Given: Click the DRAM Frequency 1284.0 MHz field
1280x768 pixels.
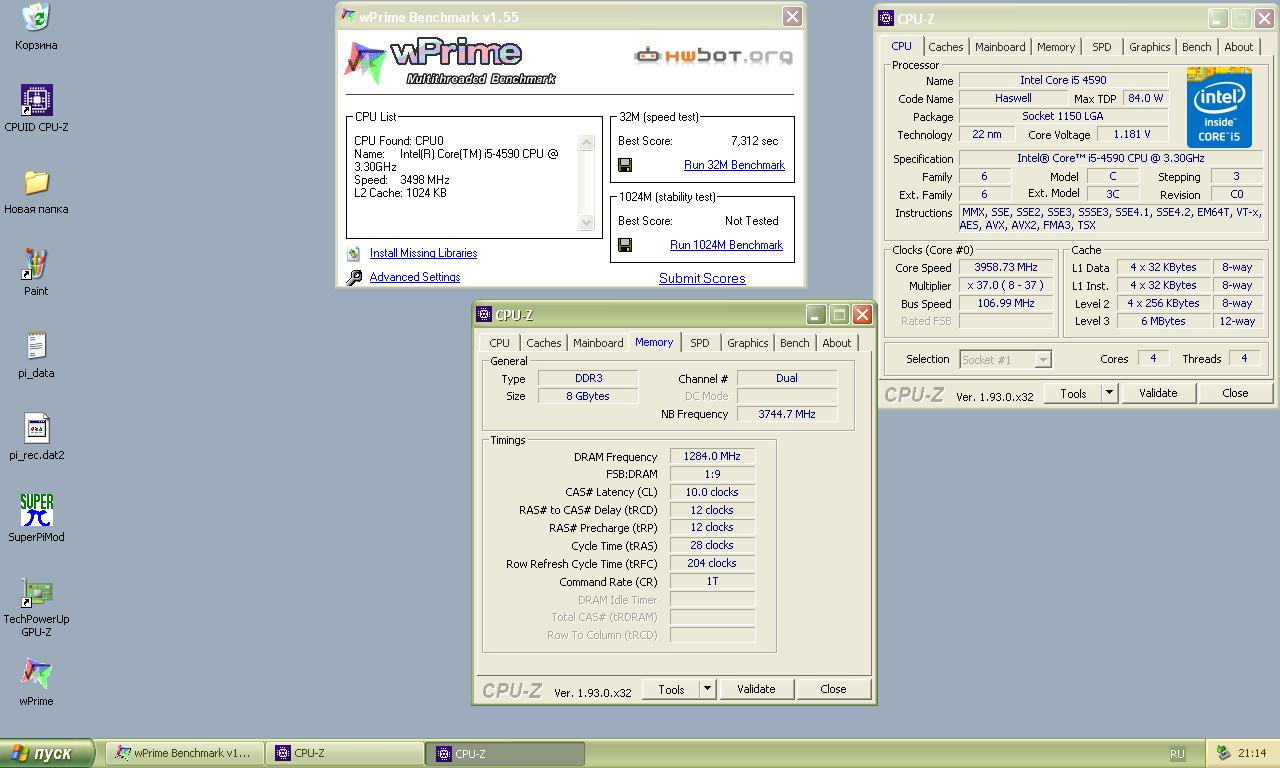Looking at the screenshot, I should coord(712,457).
